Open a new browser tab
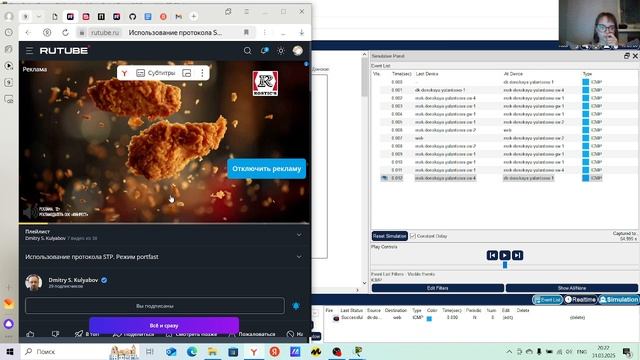The image size is (640, 360). coord(194,16)
